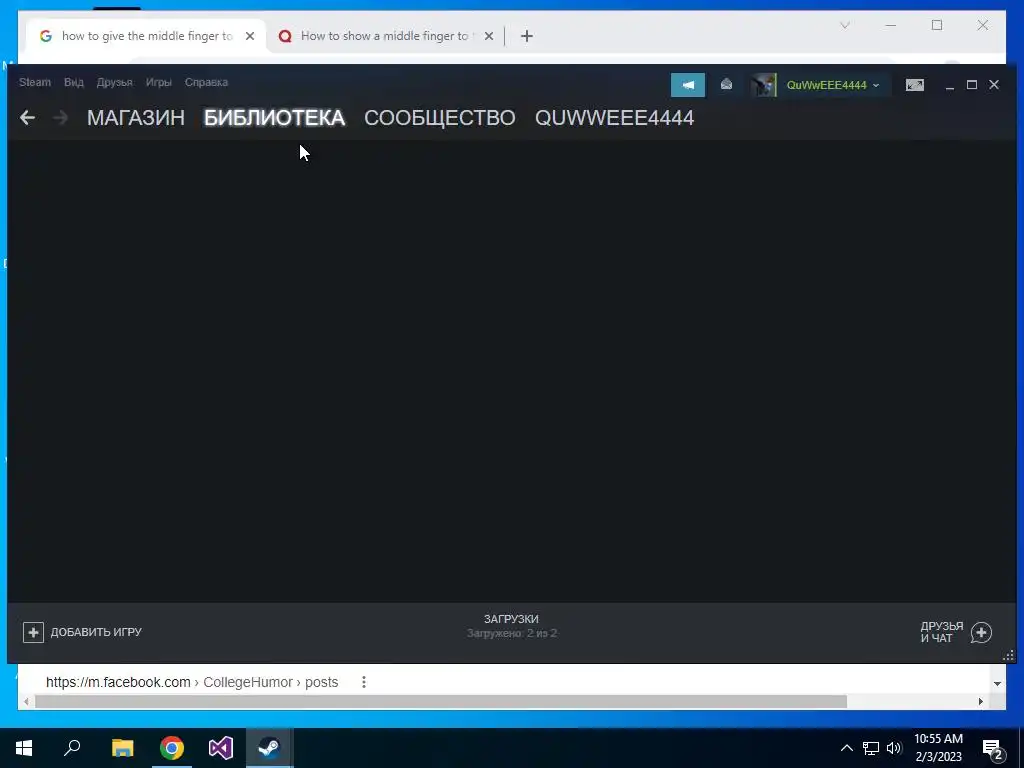Image resolution: width=1024 pixels, height=768 pixels.
Task: Go back with Steam's back arrow
Action: (27, 118)
